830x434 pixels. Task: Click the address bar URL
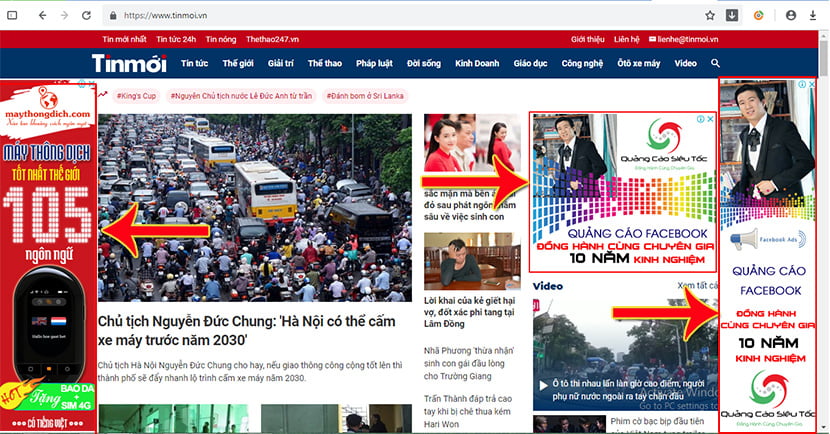pyautogui.click(x=165, y=15)
